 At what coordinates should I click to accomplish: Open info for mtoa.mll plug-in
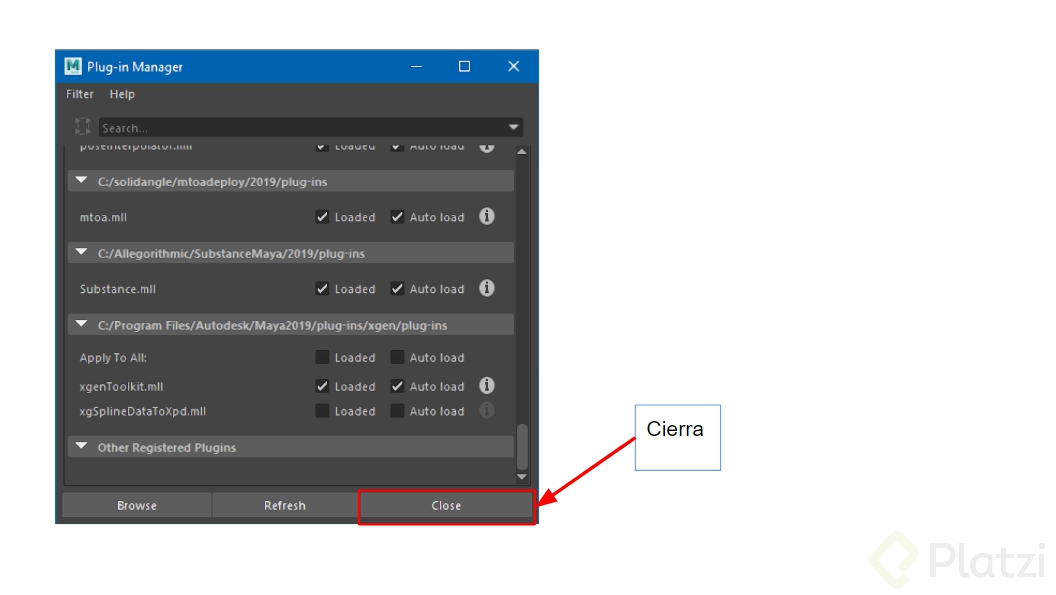point(486,216)
